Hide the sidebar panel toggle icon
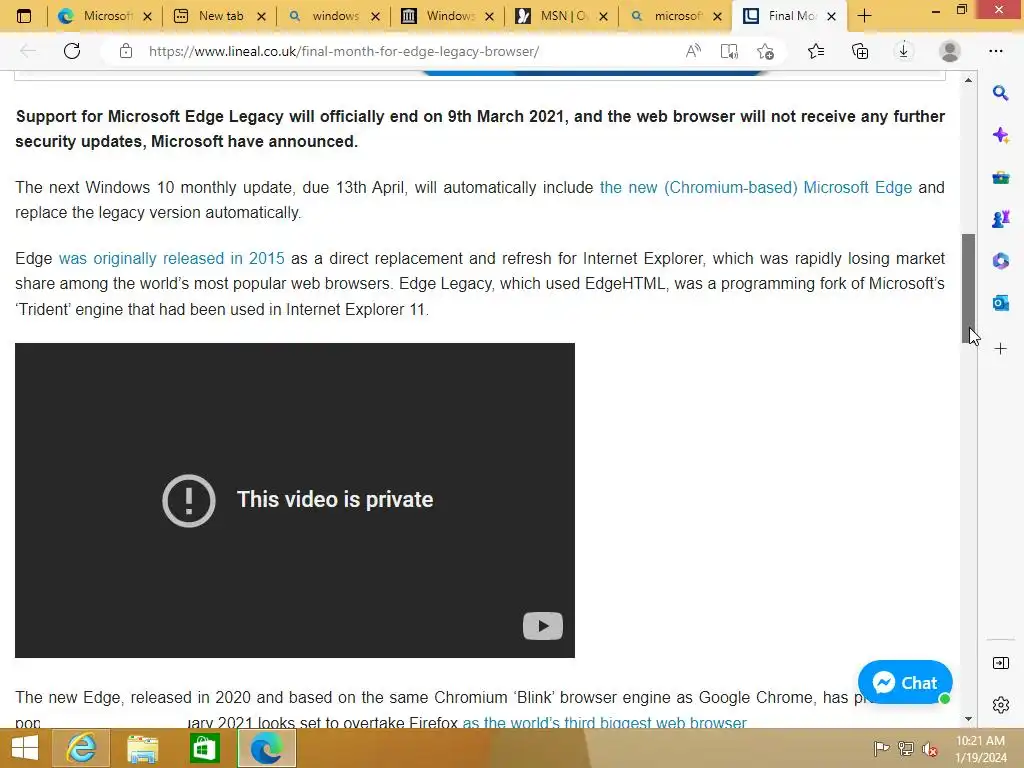 (x=1000, y=663)
